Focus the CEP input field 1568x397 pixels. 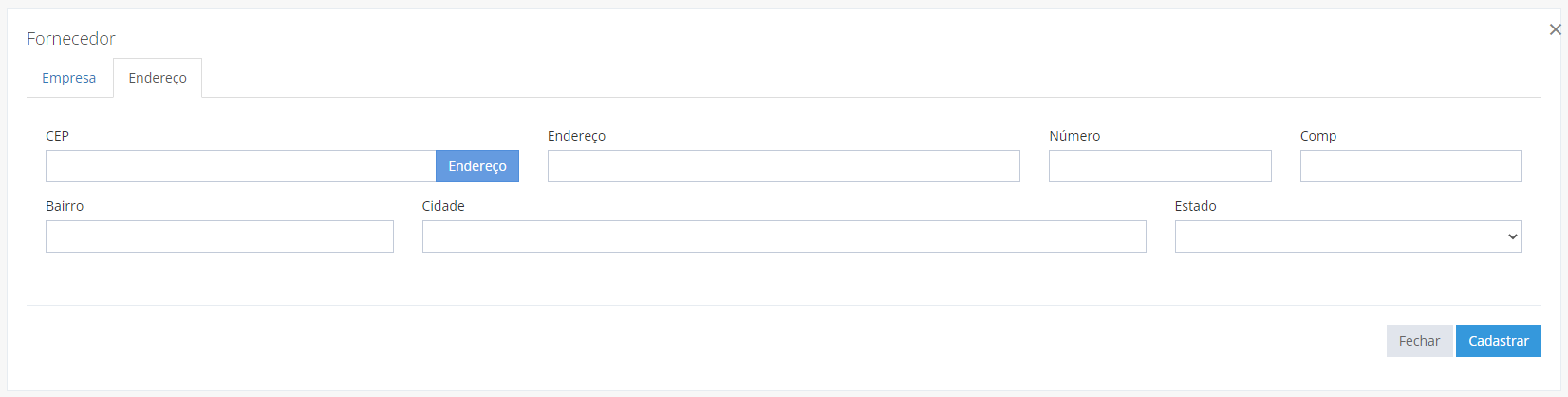(x=240, y=166)
